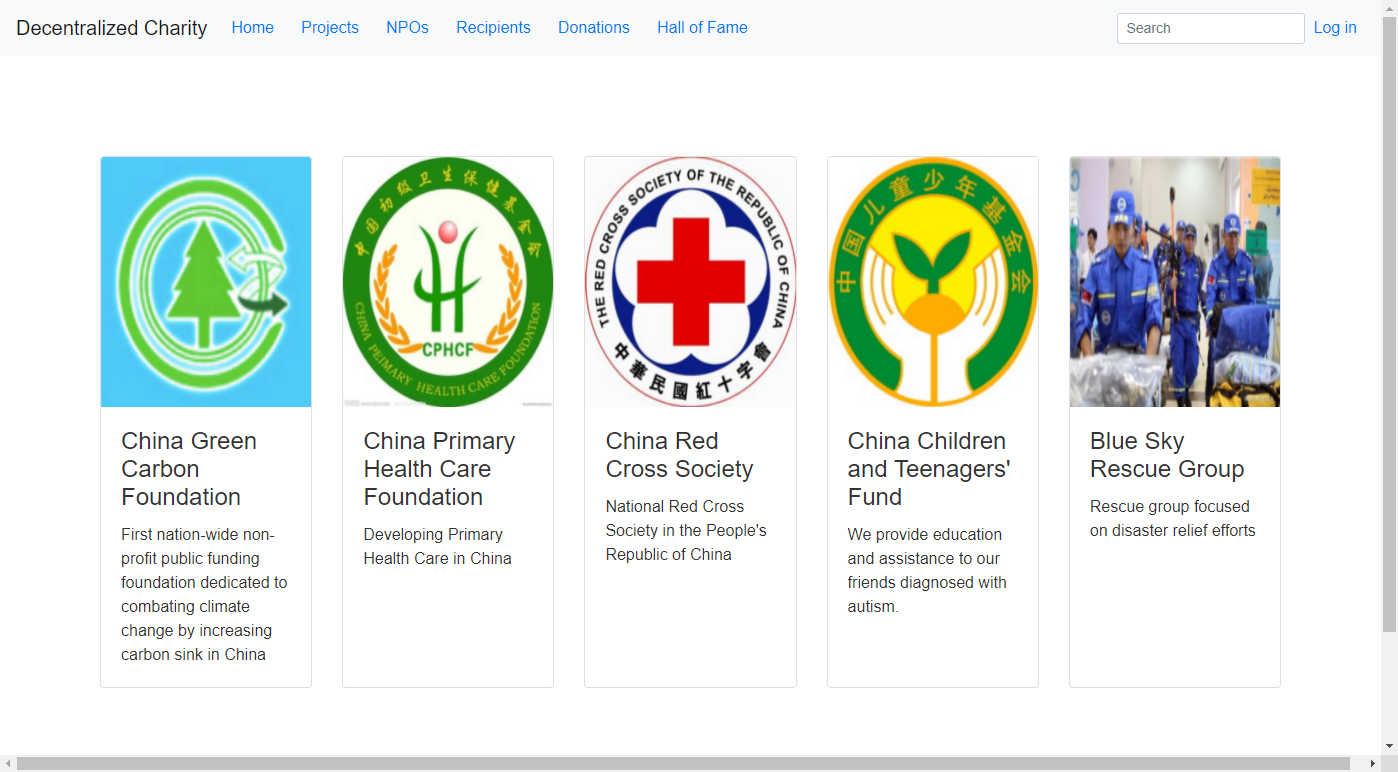This screenshot has width=1398, height=772.
Task: Click the Search input field
Action: (1210, 28)
